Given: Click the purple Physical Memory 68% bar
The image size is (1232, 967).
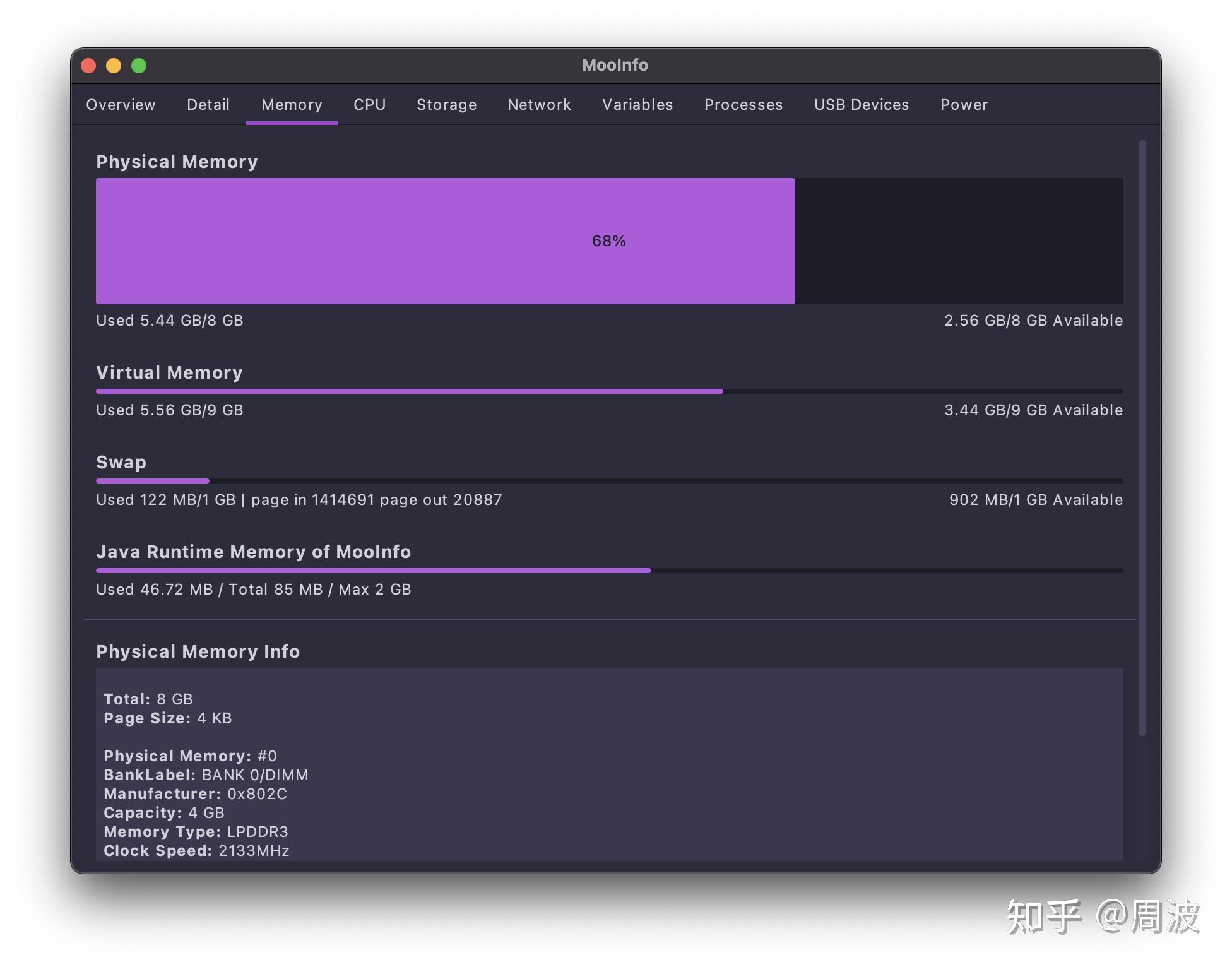Looking at the screenshot, I should point(445,241).
